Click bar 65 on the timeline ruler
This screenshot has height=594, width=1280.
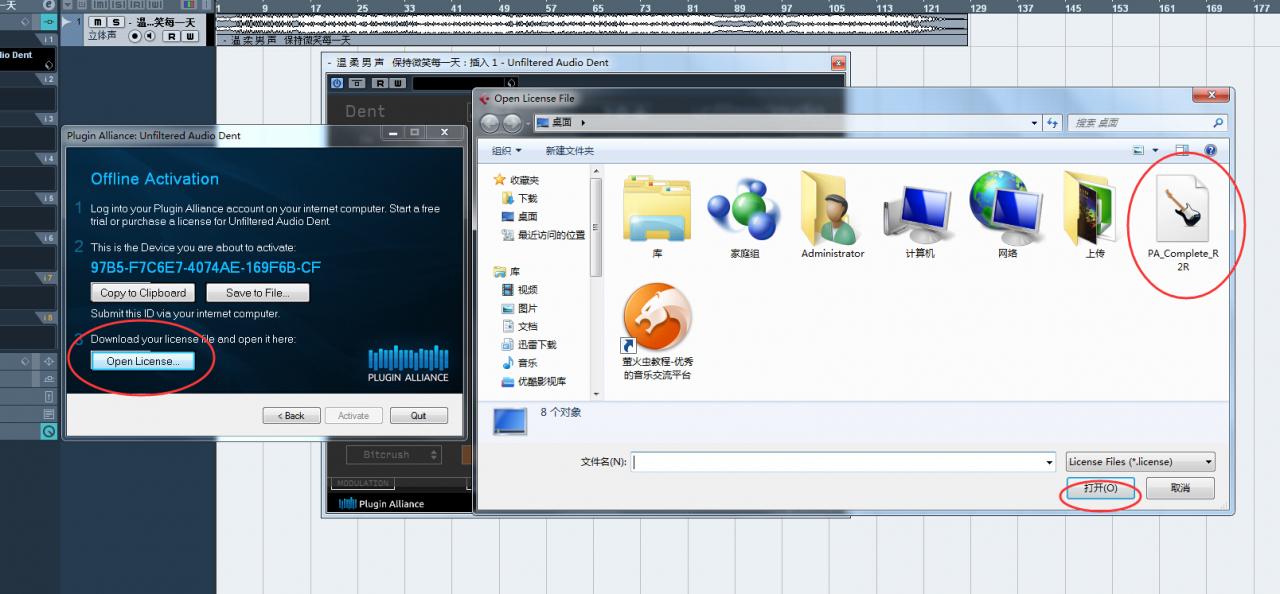pyautogui.click(x=598, y=8)
